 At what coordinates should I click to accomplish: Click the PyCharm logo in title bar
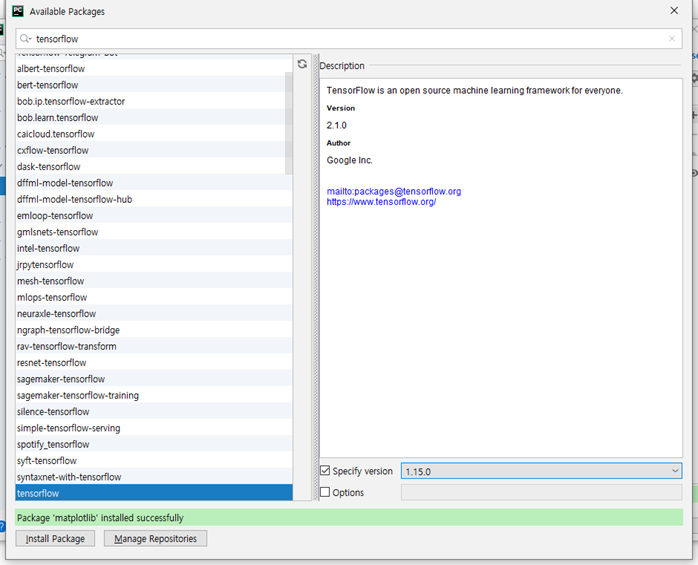[x=18, y=11]
